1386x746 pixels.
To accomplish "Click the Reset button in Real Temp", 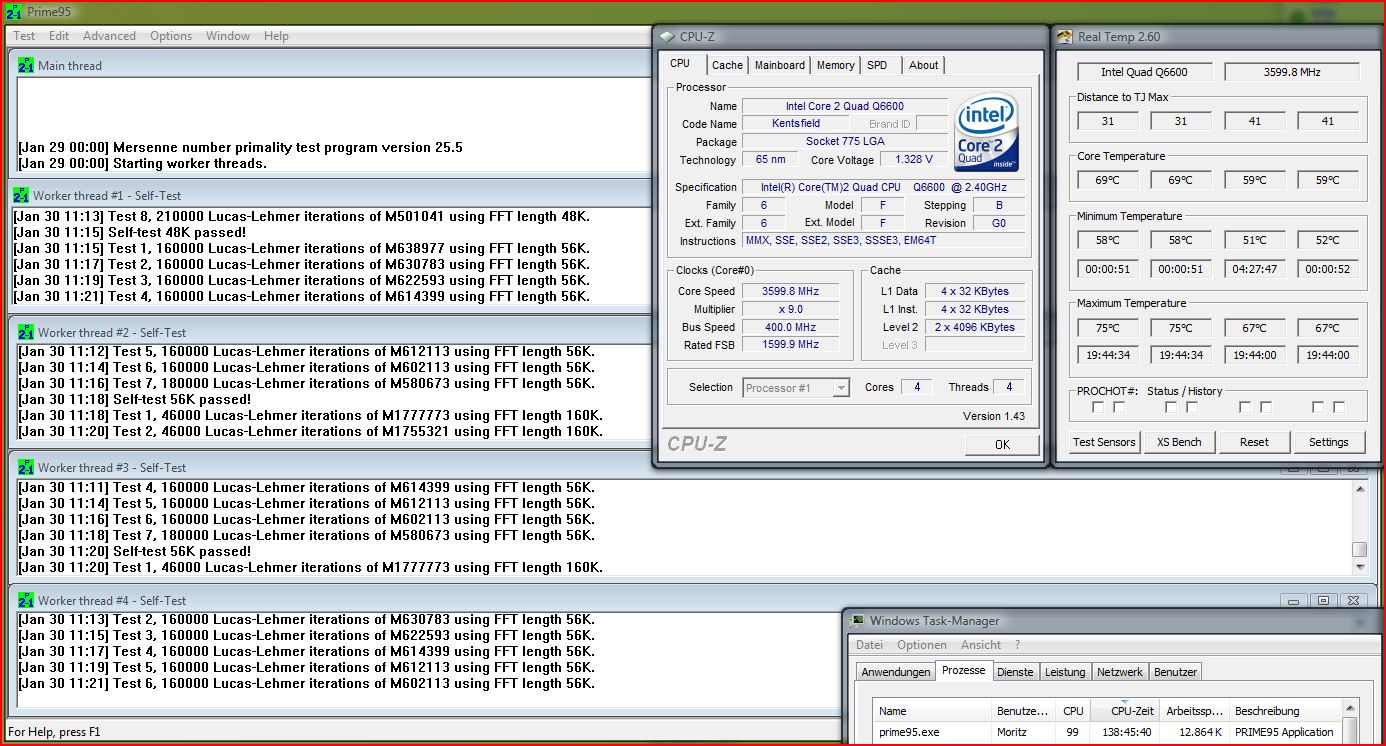I will point(1254,442).
